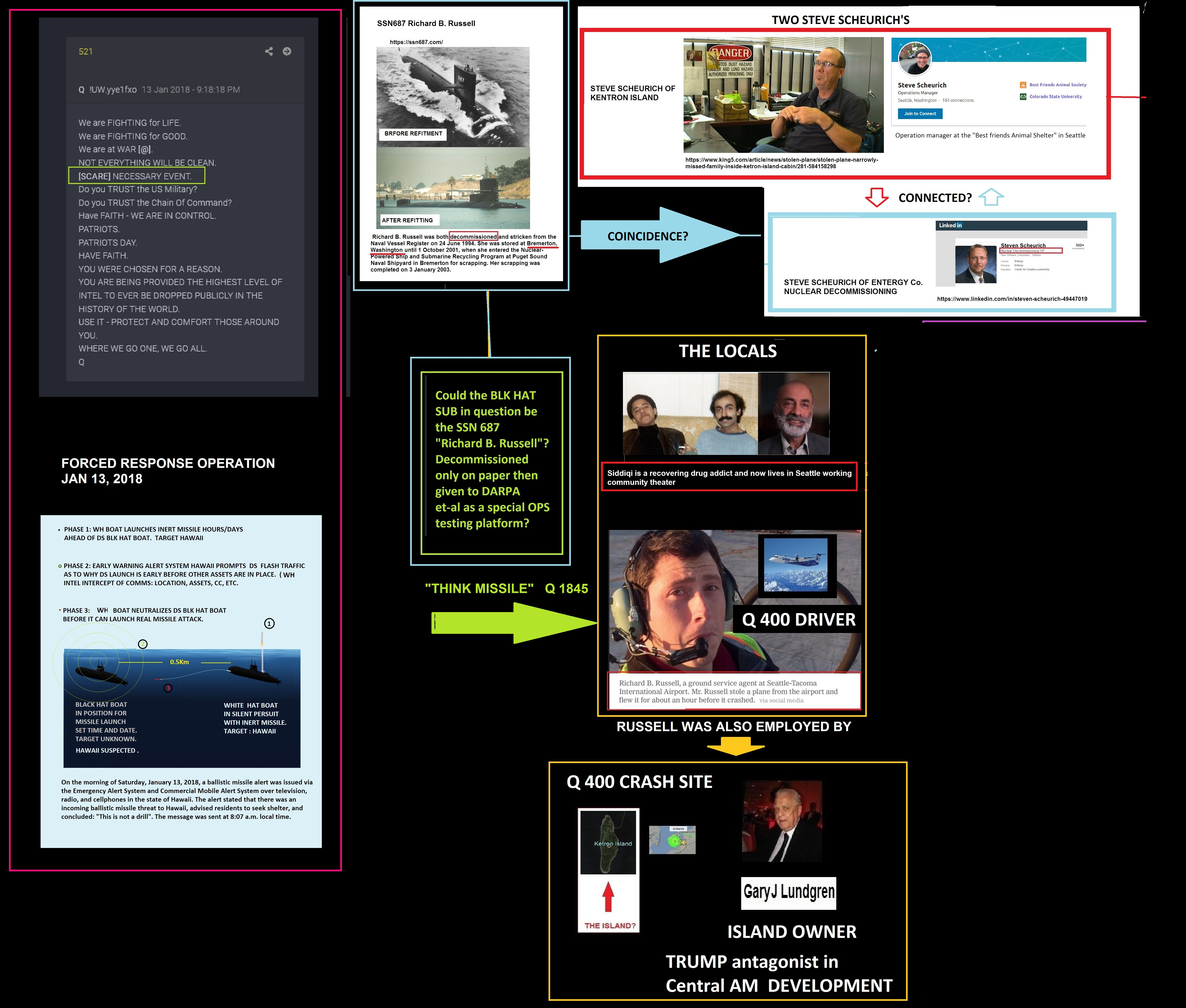Click the photo above the Gary J Lundgren label

782,821
